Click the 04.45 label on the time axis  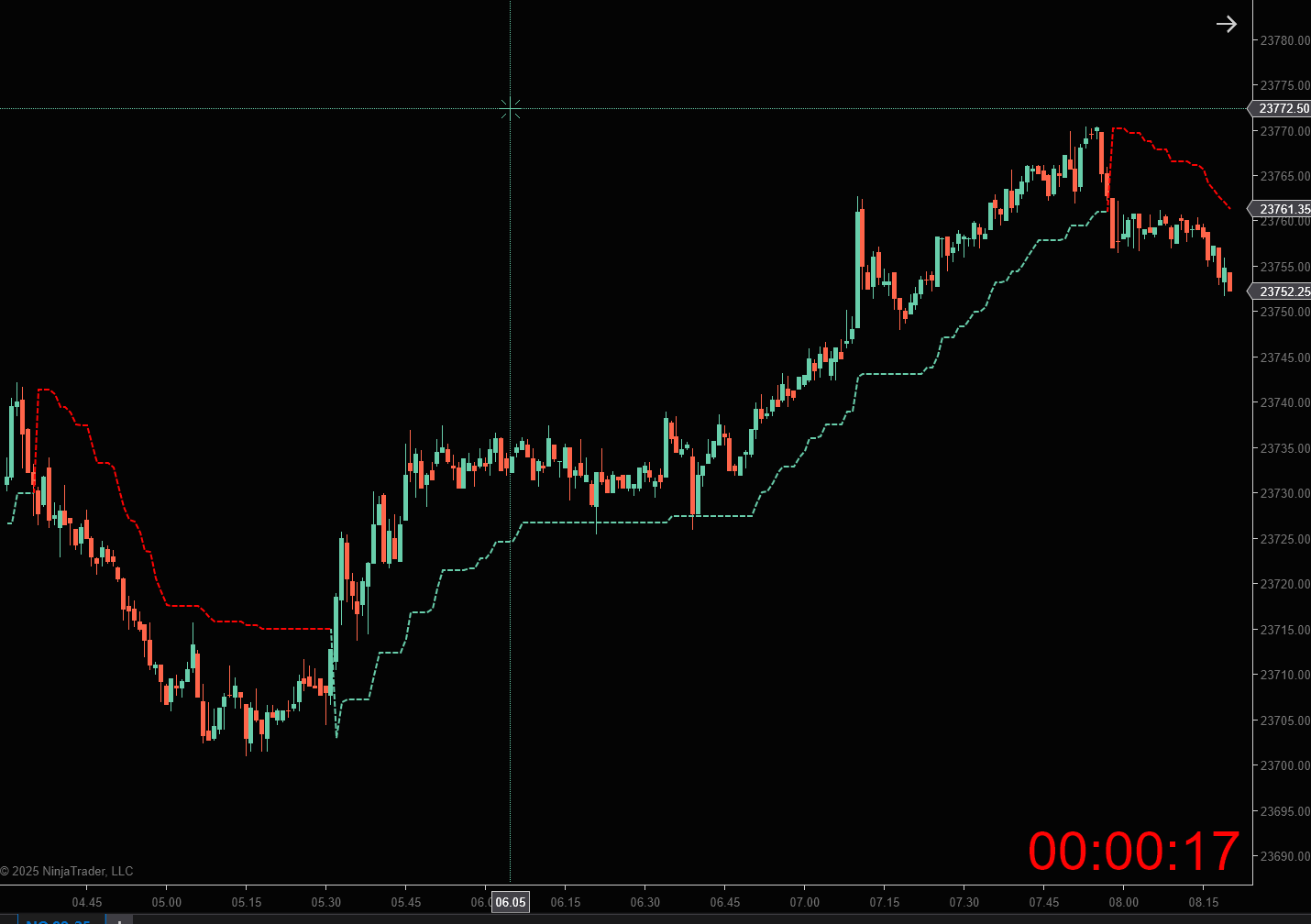[88, 902]
